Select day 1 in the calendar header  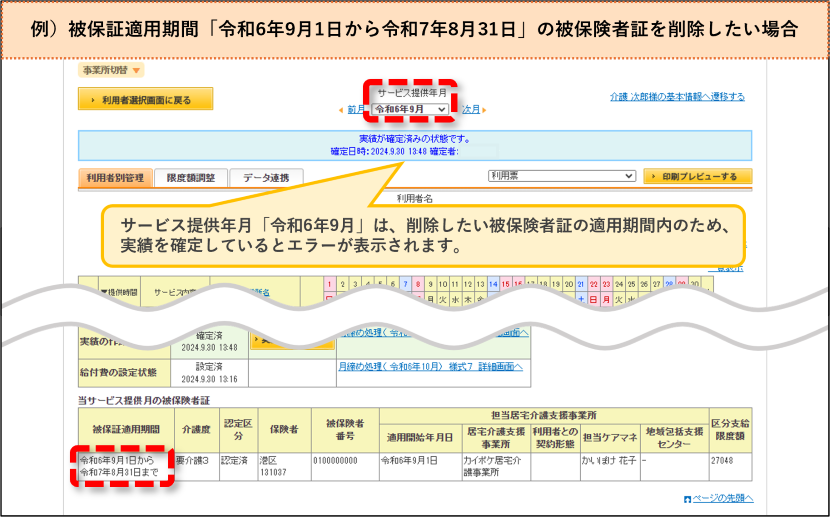[x=329, y=284]
